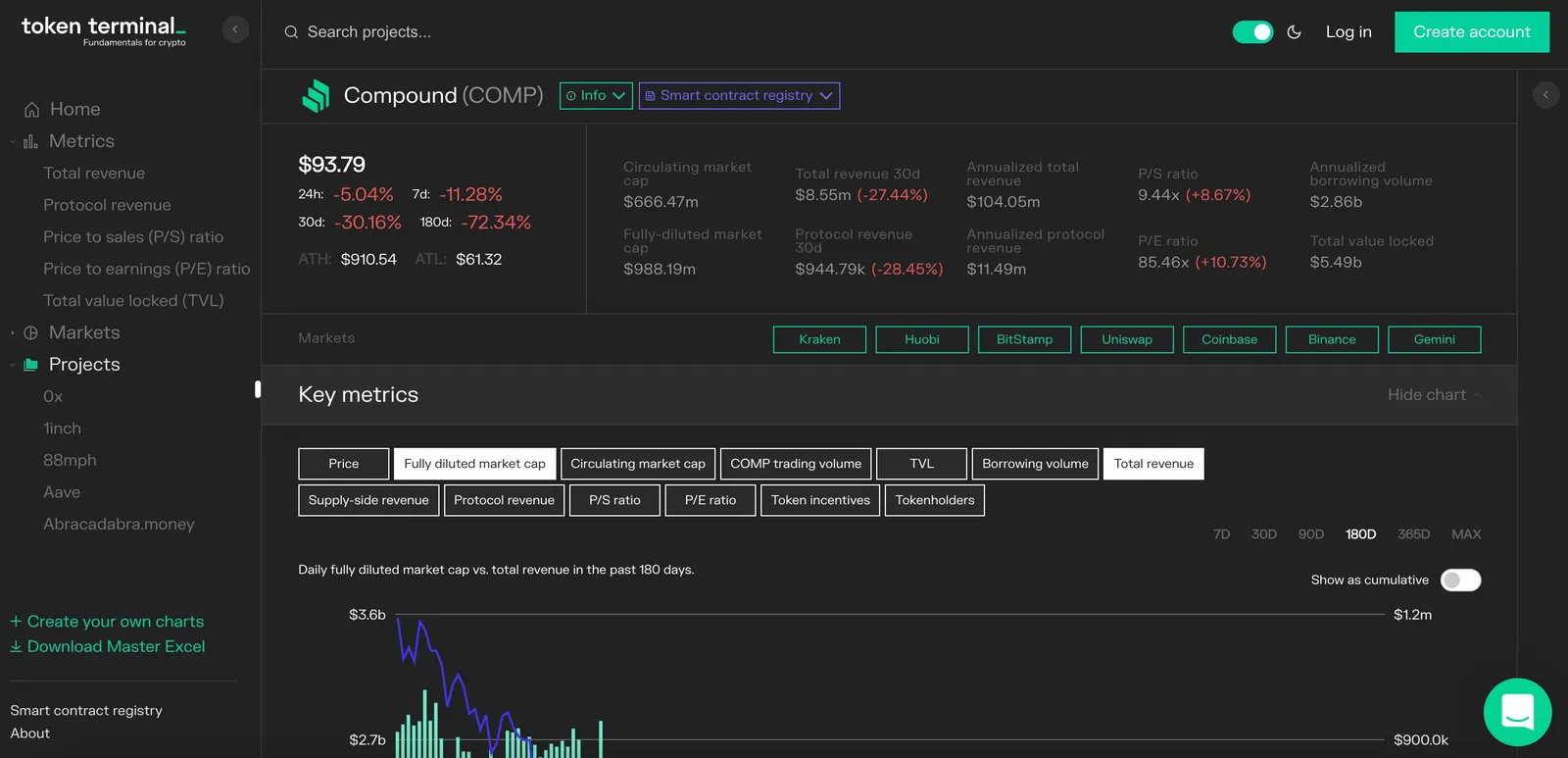This screenshot has width=1568, height=758.
Task: Toggle the green theme switch
Action: click(1252, 32)
